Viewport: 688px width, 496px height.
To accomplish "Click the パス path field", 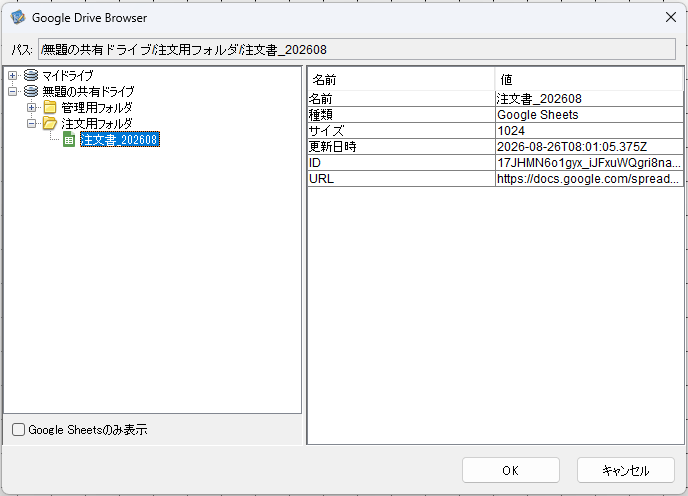I will (x=357, y=49).
